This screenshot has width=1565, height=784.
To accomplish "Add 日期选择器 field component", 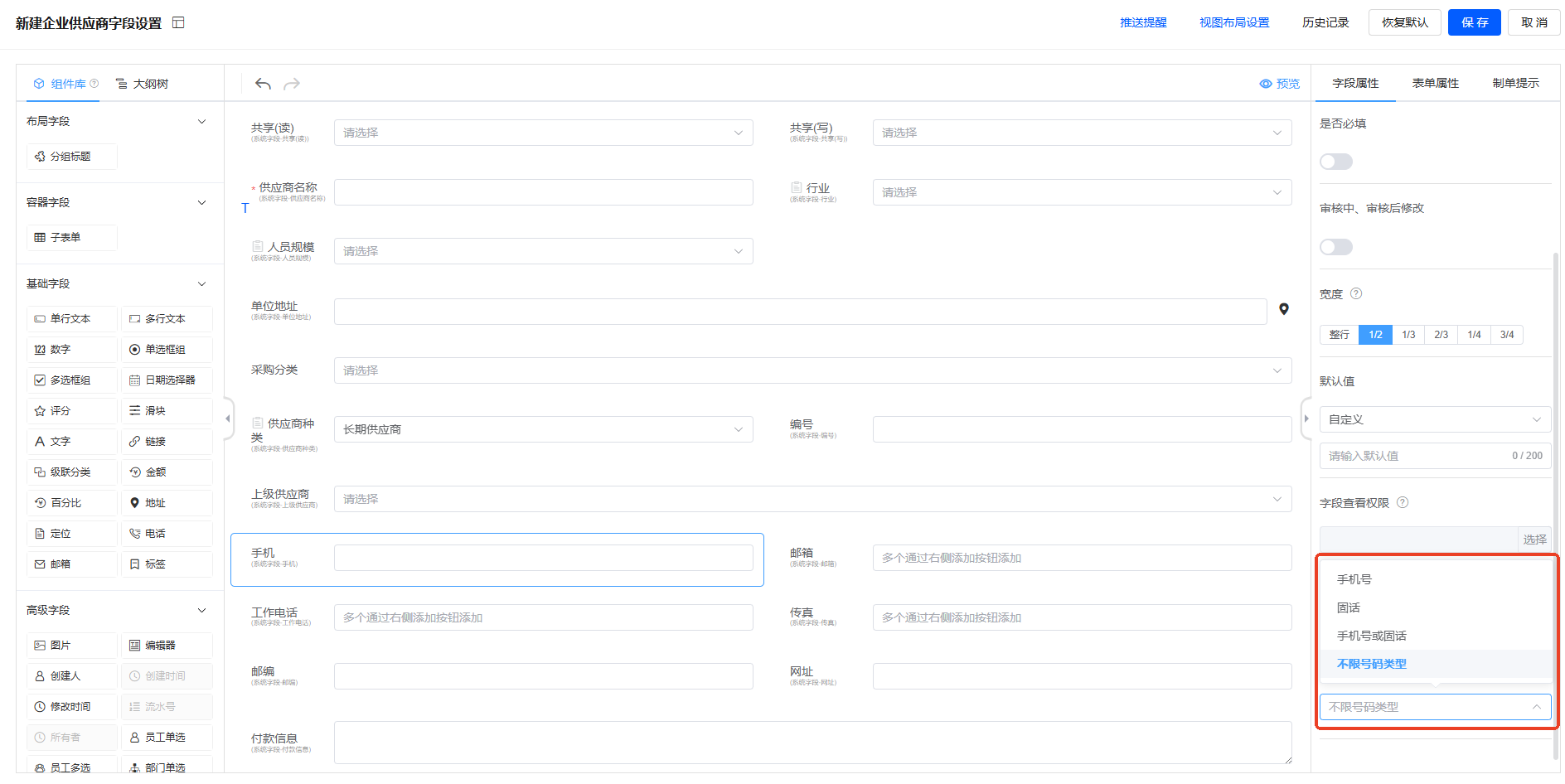I will point(167,380).
